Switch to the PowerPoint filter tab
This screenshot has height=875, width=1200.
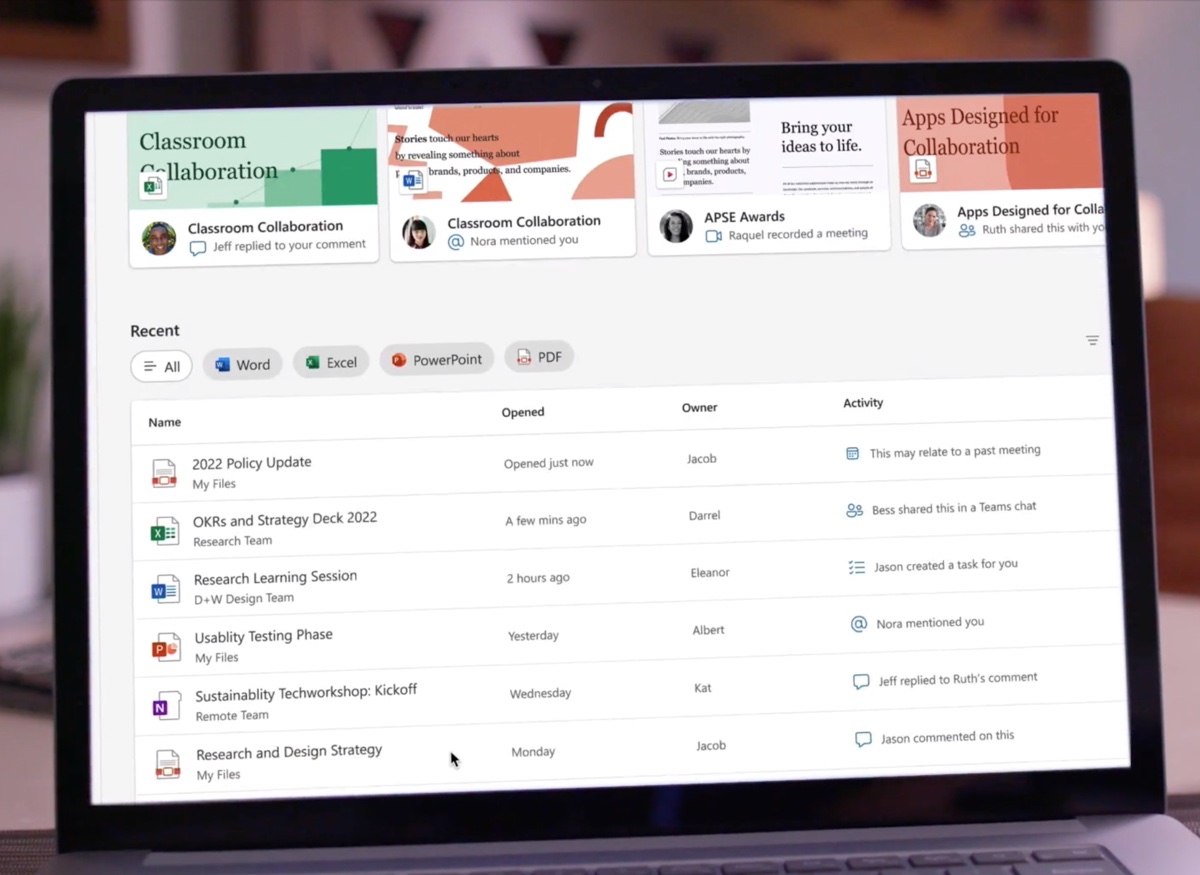(437, 358)
